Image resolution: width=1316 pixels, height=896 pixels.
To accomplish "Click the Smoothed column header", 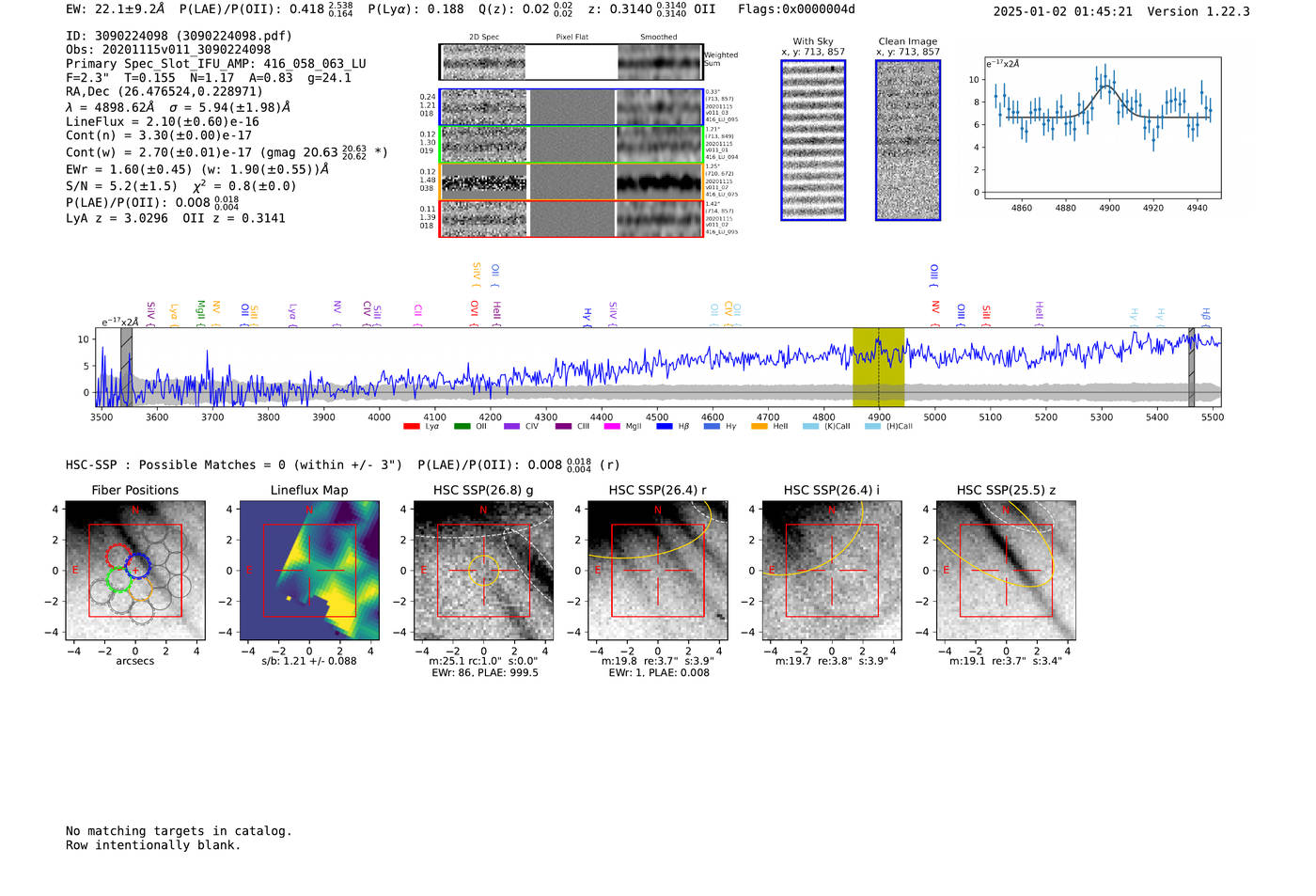I will [x=658, y=38].
